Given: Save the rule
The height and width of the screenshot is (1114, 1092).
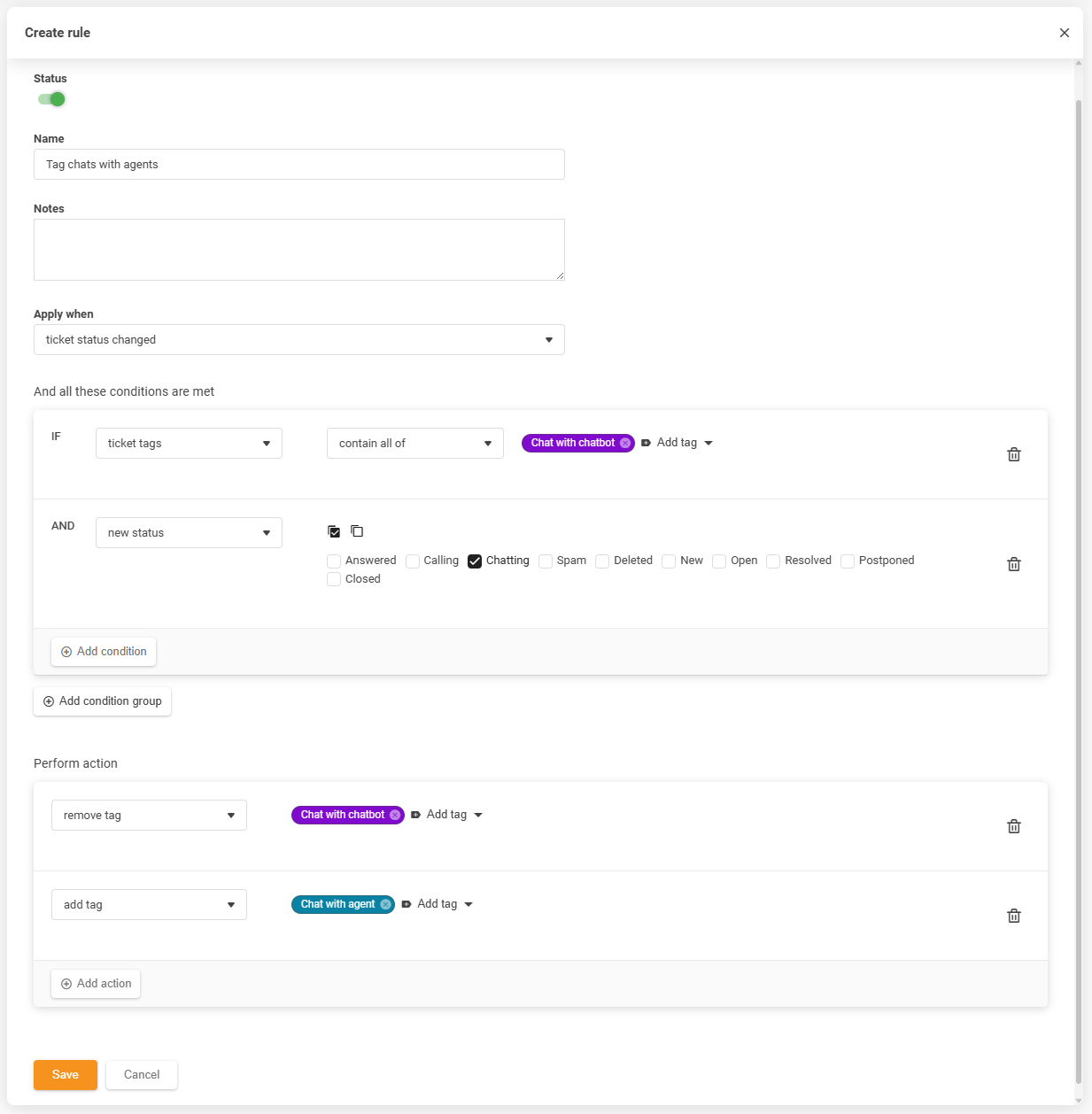Looking at the screenshot, I should [66, 1075].
